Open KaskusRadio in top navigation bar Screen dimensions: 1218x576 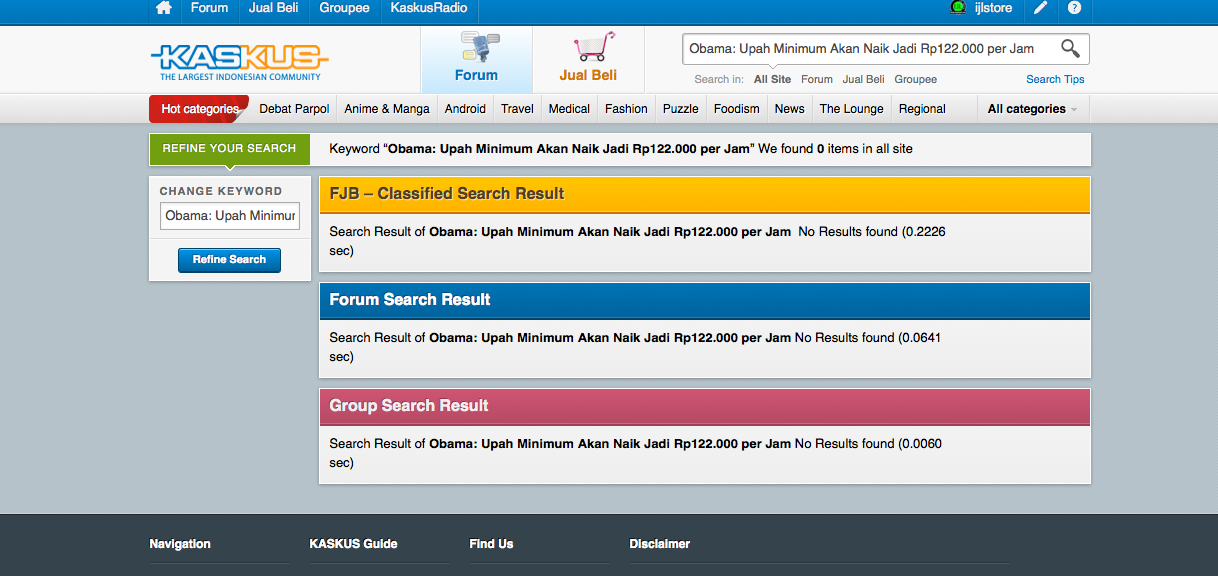coord(429,8)
